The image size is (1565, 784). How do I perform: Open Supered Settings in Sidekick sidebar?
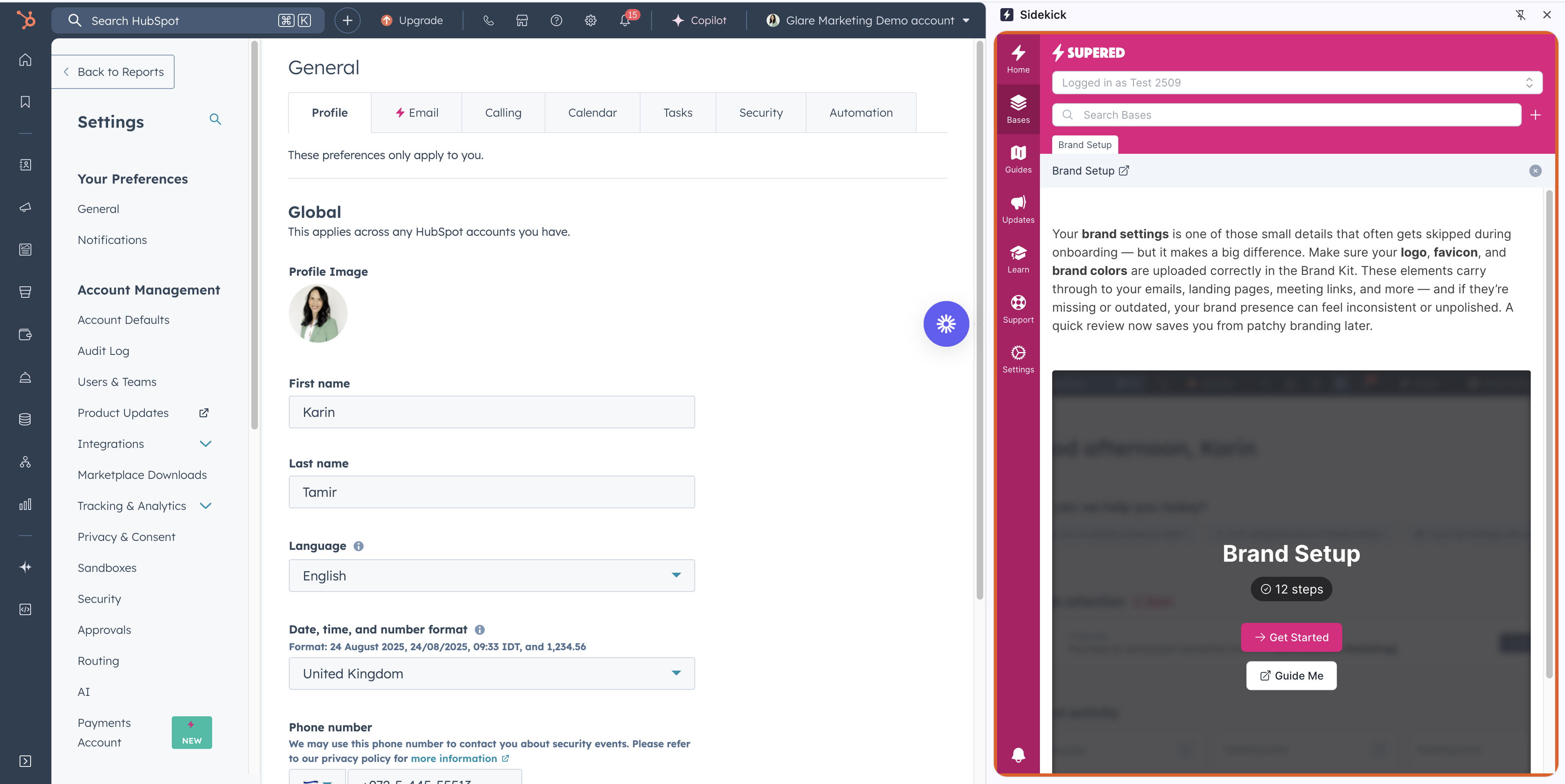pos(1017,359)
